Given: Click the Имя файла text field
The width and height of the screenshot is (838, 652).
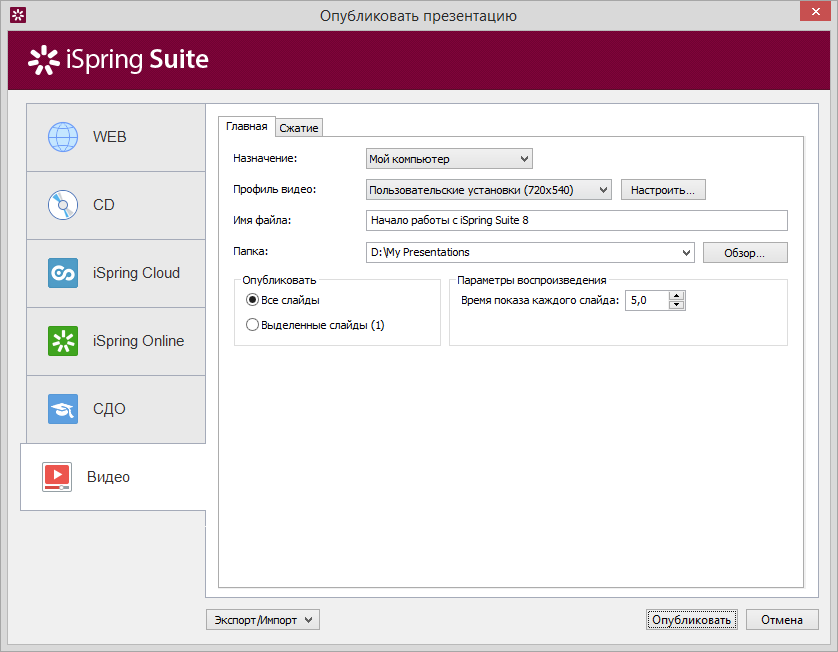Looking at the screenshot, I should coord(577,220).
